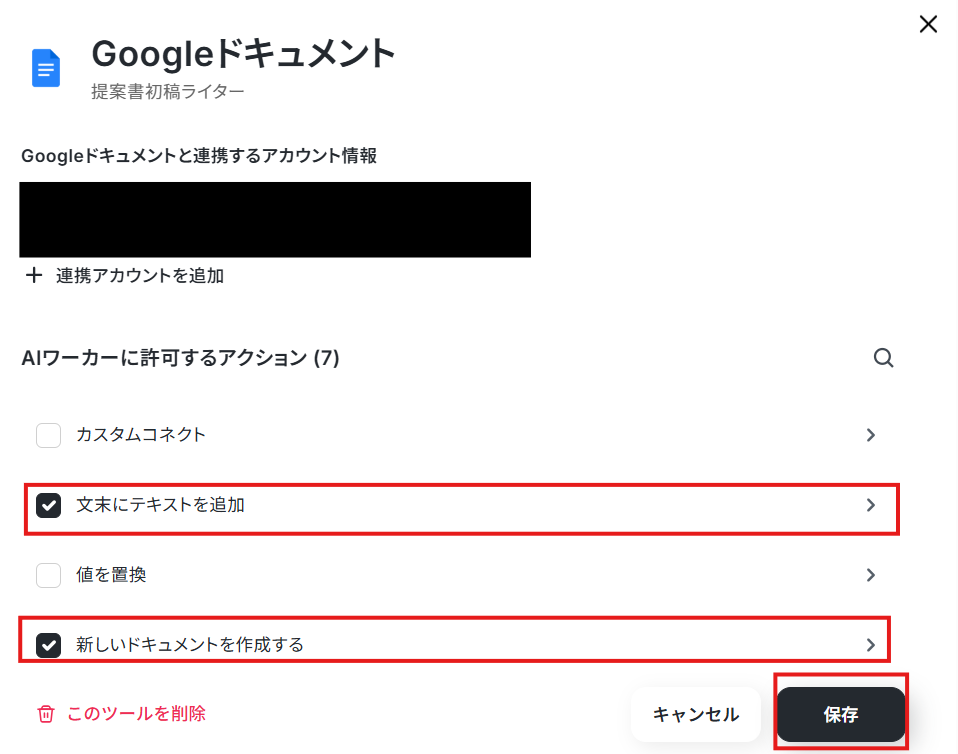Viewport: 958px width, 754px height.
Task: Uncheck 新しいドキュメントを作成する checkbox
Action: pyautogui.click(x=48, y=645)
